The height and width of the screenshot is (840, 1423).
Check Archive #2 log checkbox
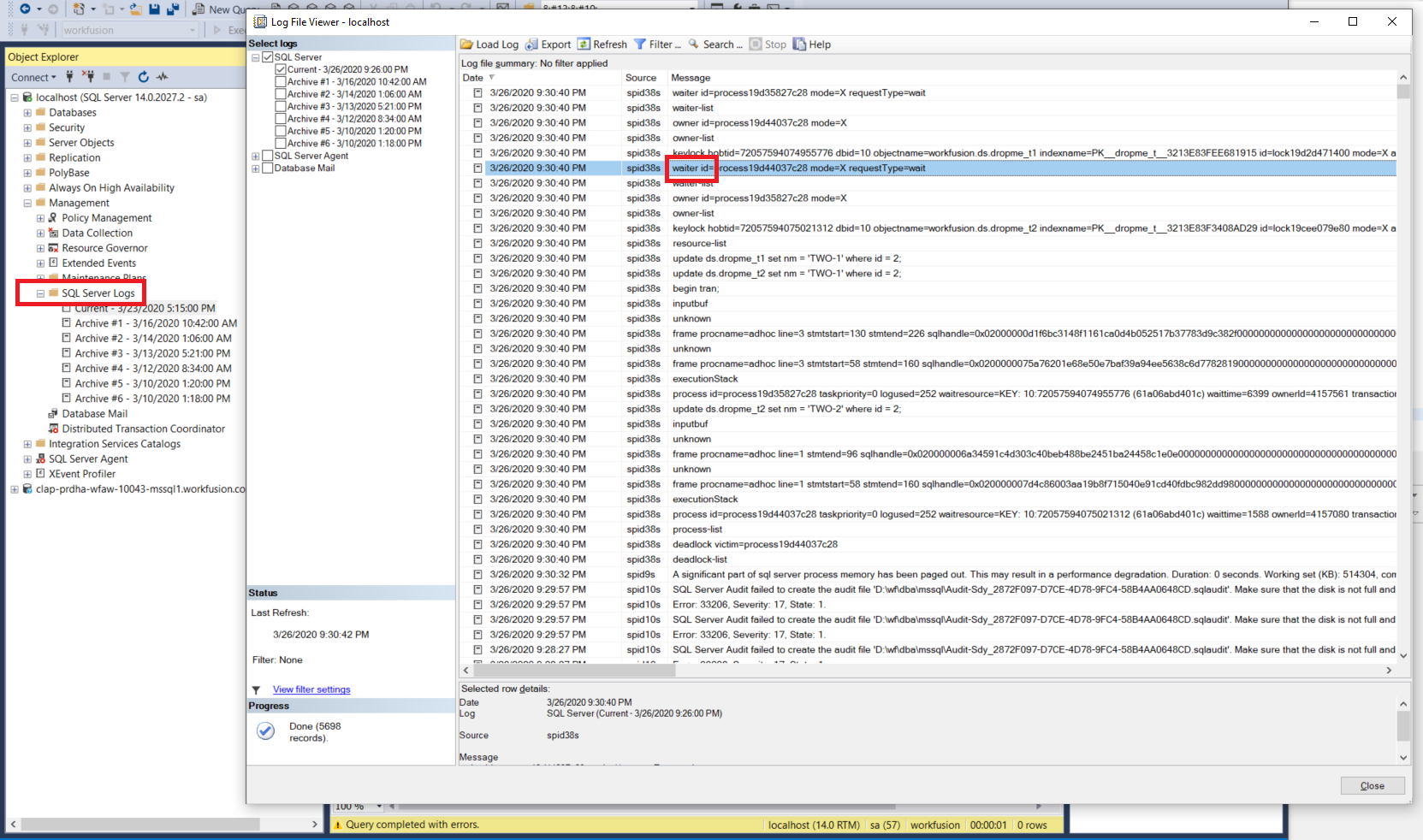[x=281, y=94]
